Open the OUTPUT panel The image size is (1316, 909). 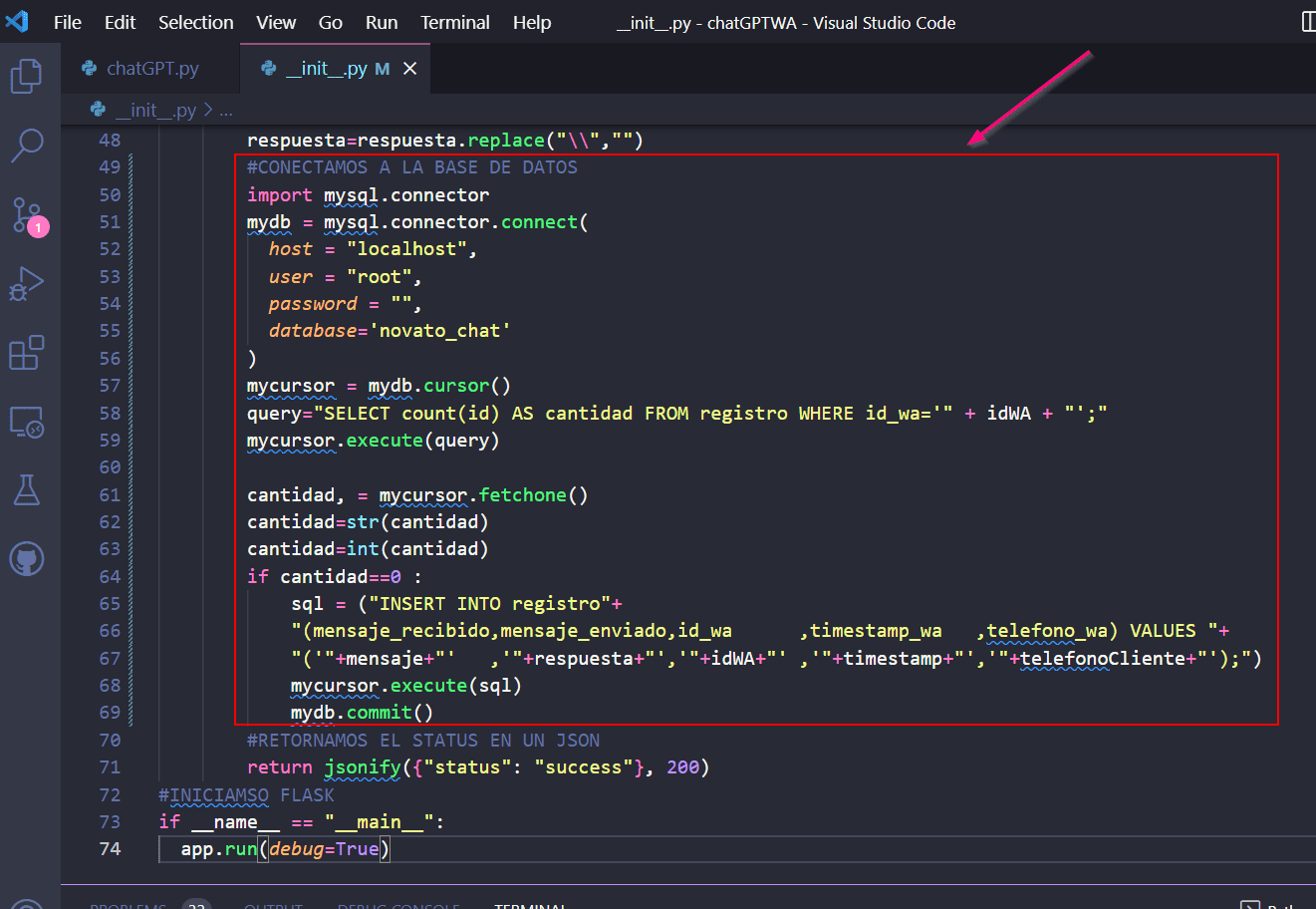273,905
